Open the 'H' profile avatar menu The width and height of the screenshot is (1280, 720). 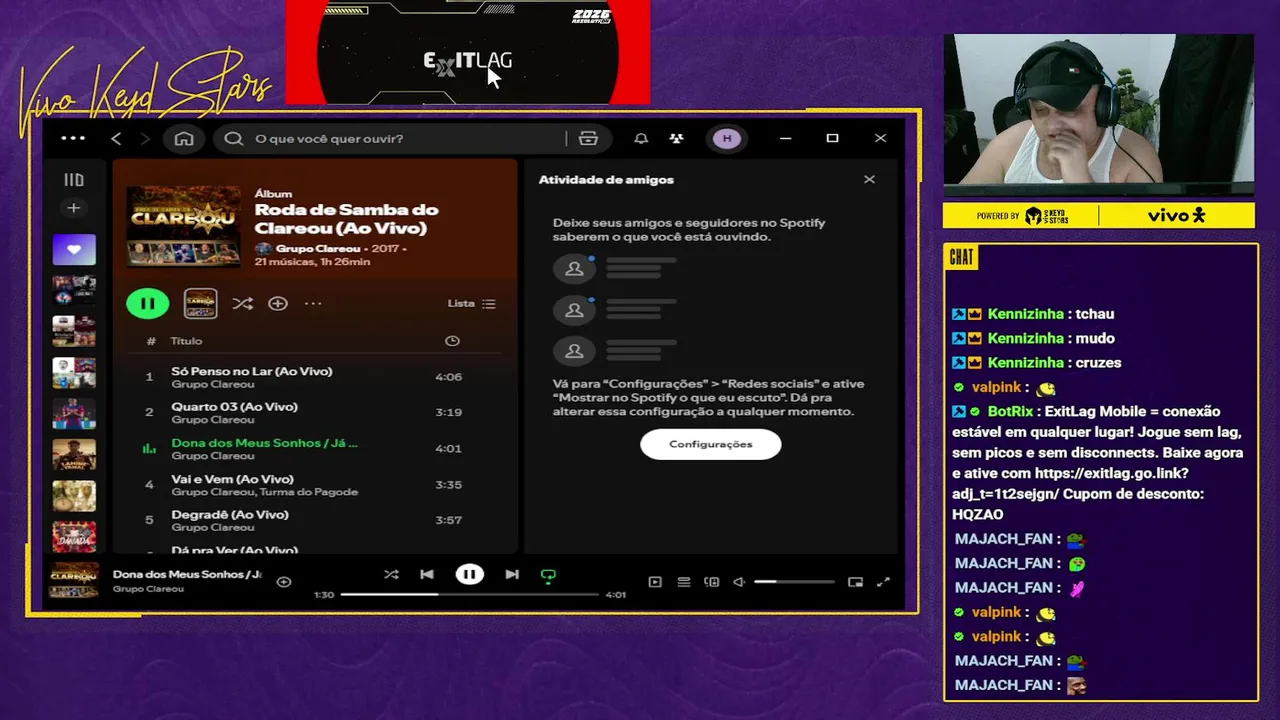pyautogui.click(x=727, y=138)
